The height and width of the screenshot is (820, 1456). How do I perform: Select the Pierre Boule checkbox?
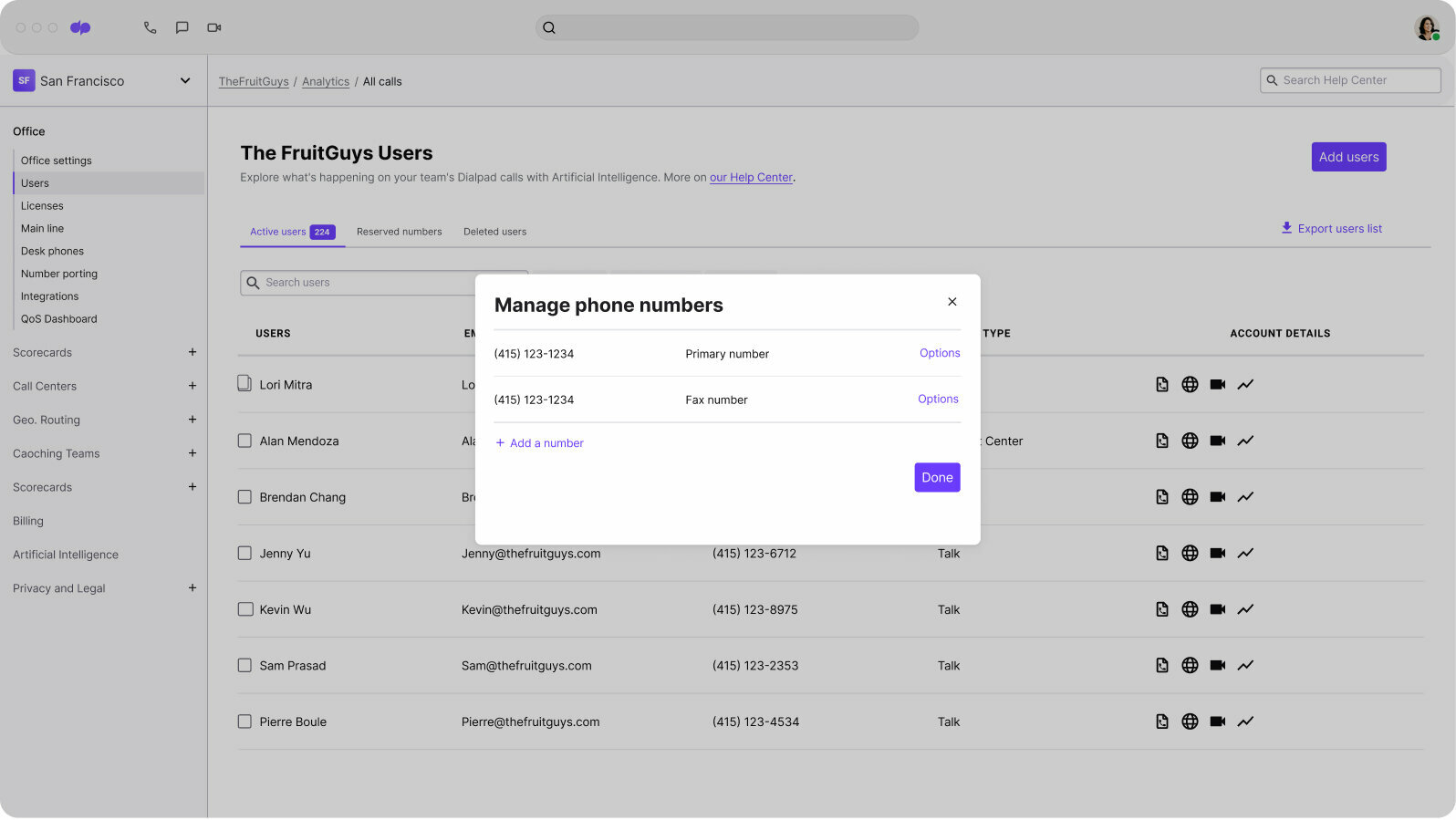[x=244, y=722]
